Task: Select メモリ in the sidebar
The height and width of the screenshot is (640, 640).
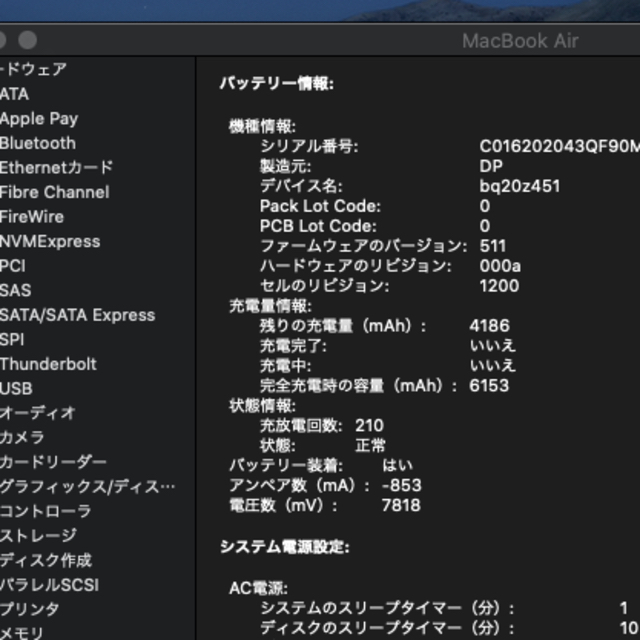Action: [x=22, y=633]
